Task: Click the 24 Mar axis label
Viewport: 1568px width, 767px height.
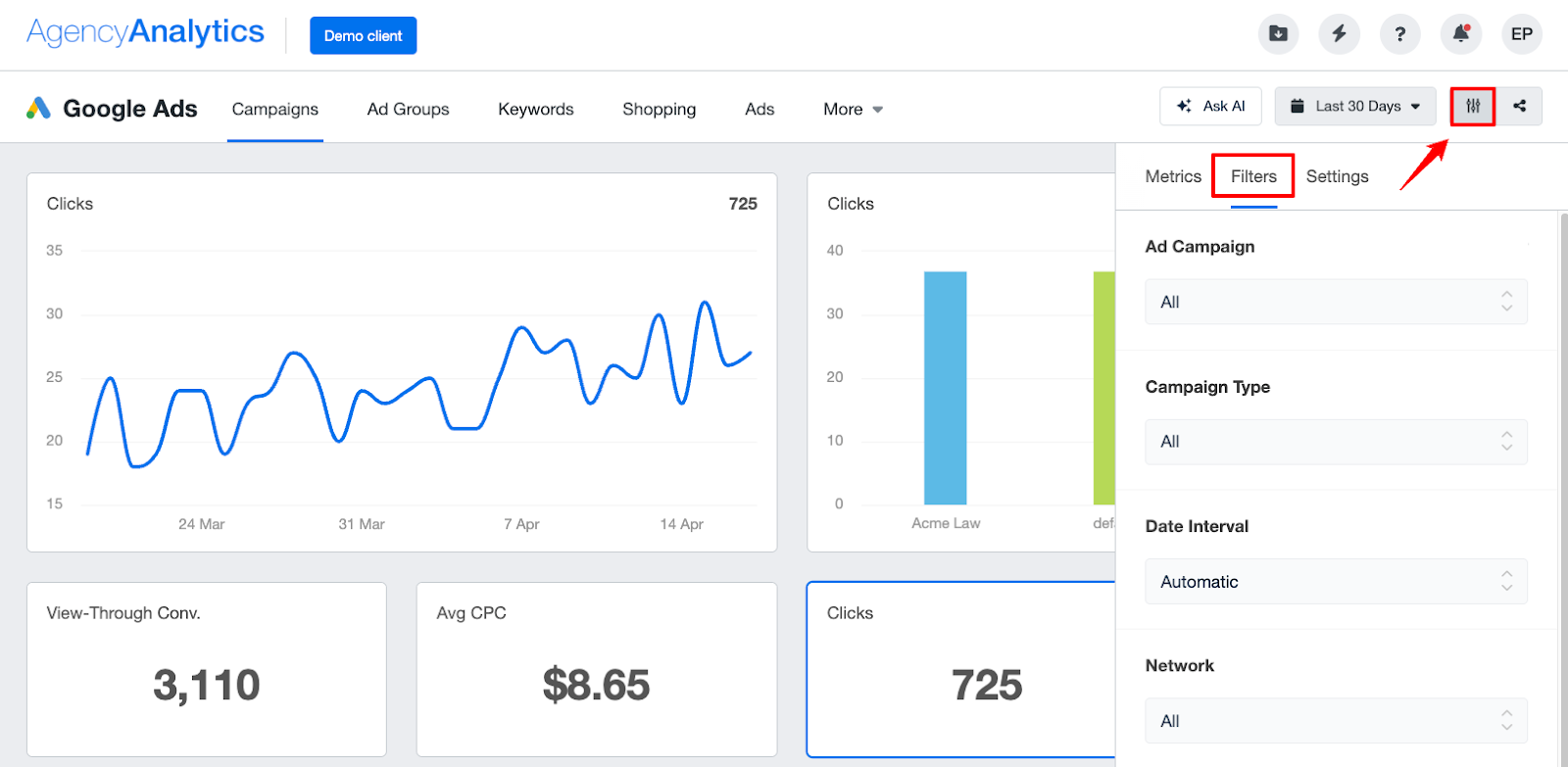Action: (202, 524)
